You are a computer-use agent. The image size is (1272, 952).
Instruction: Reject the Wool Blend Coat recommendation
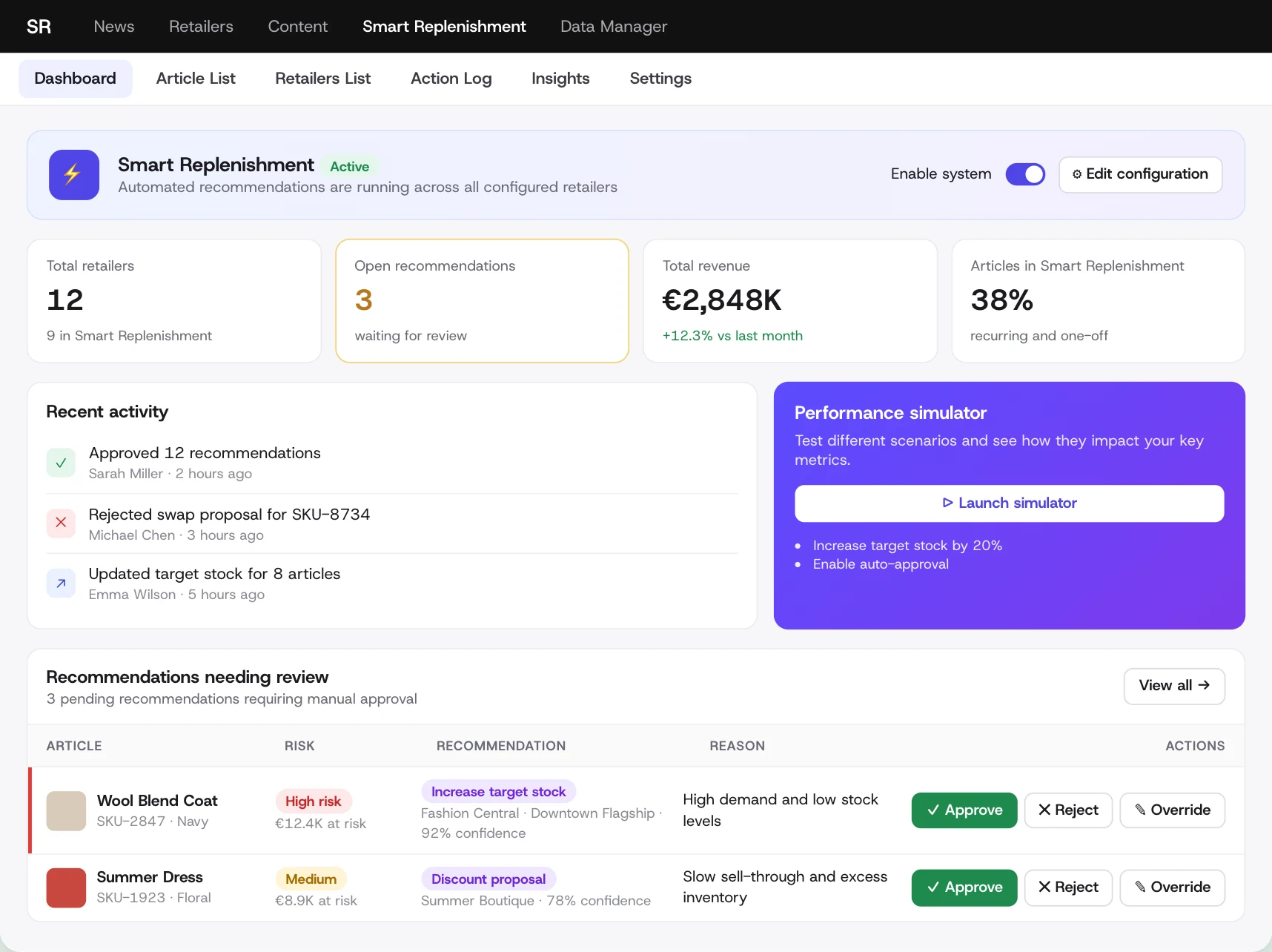pyautogui.click(x=1068, y=810)
